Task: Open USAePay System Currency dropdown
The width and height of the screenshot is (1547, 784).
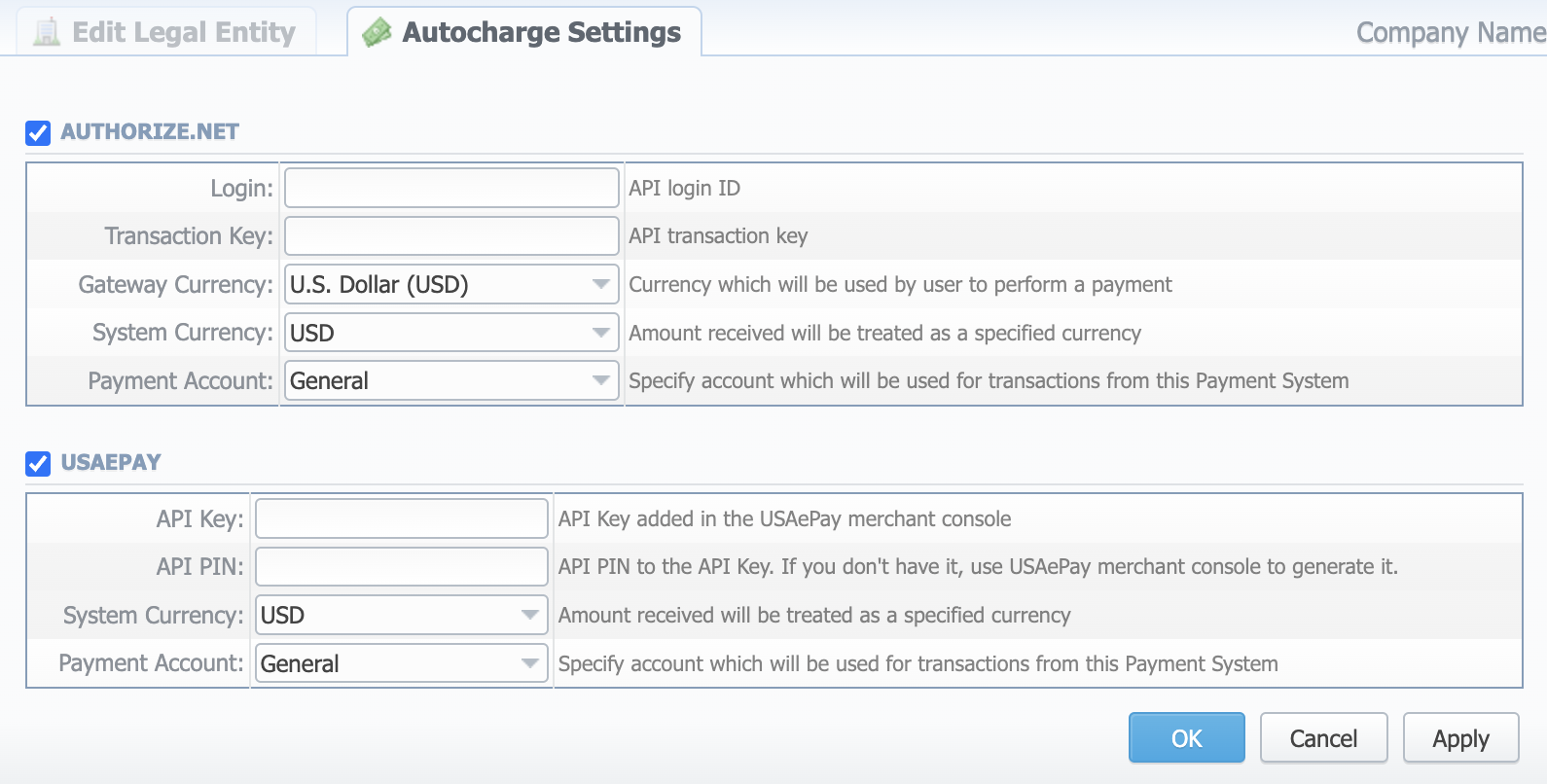Action: click(x=401, y=615)
